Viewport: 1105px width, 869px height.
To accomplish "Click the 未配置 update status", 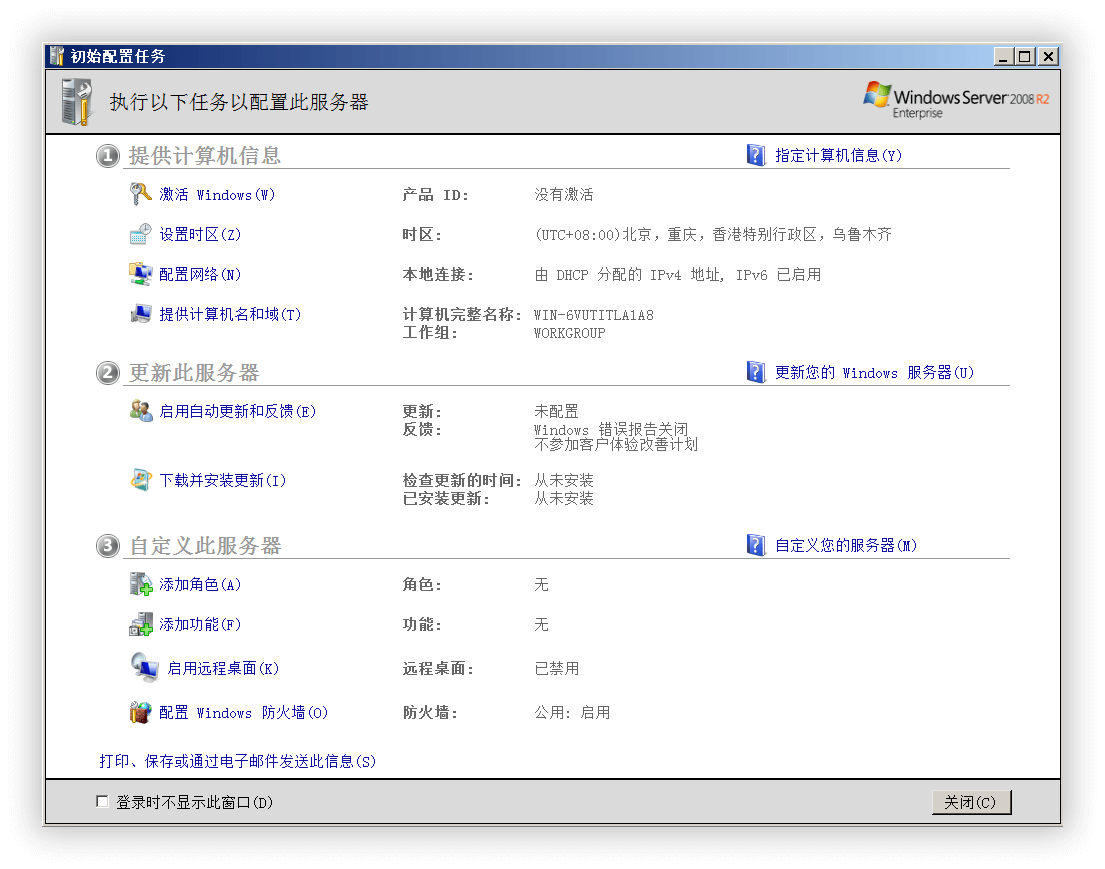I will point(556,412).
